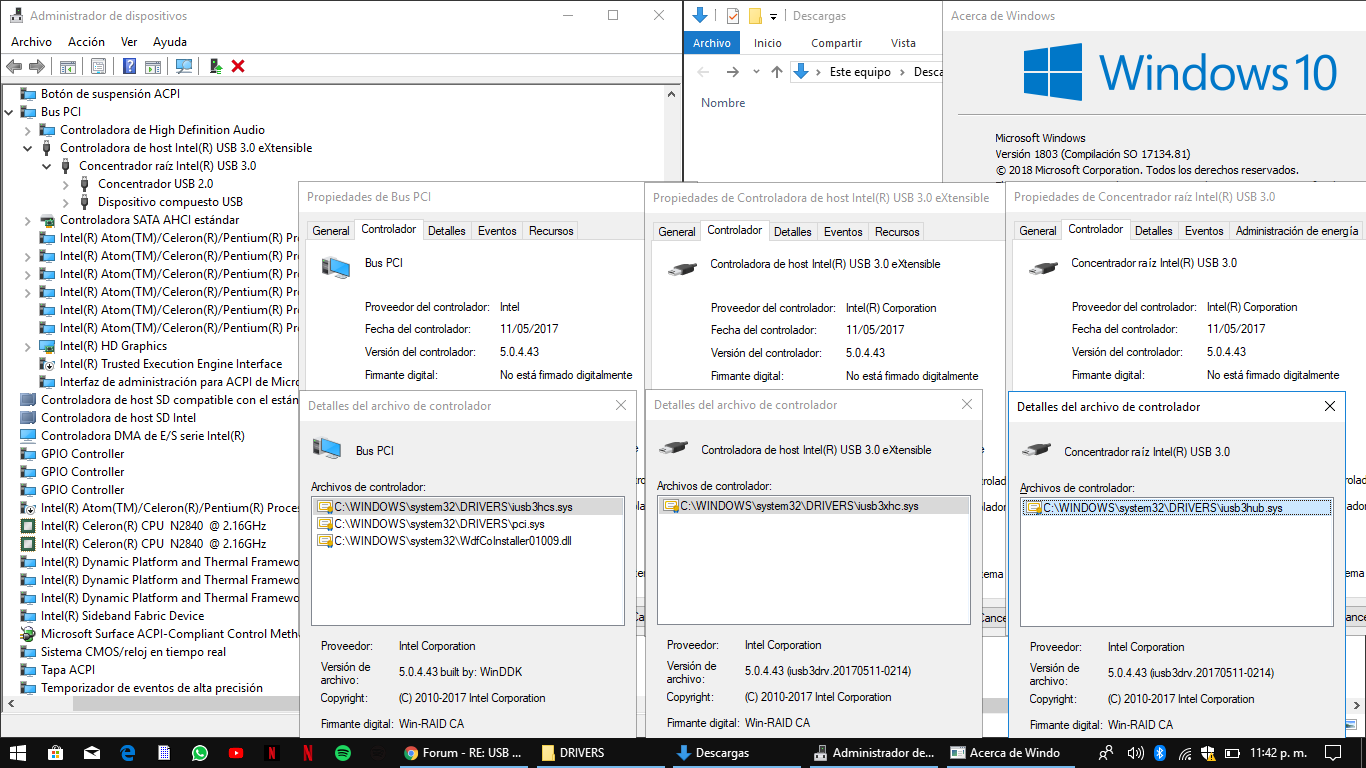1366x768 pixels.
Task: Open the Windows Start button
Action: coord(18,753)
